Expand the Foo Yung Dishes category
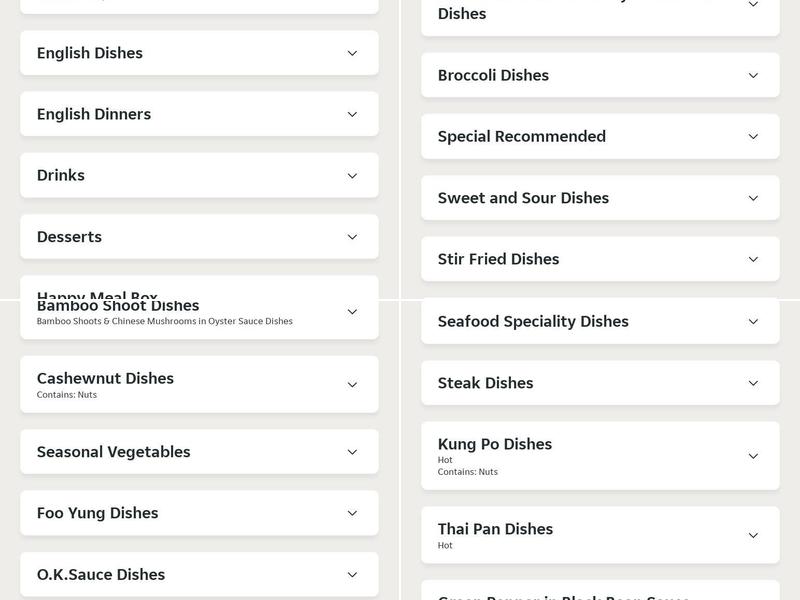 tap(200, 513)
